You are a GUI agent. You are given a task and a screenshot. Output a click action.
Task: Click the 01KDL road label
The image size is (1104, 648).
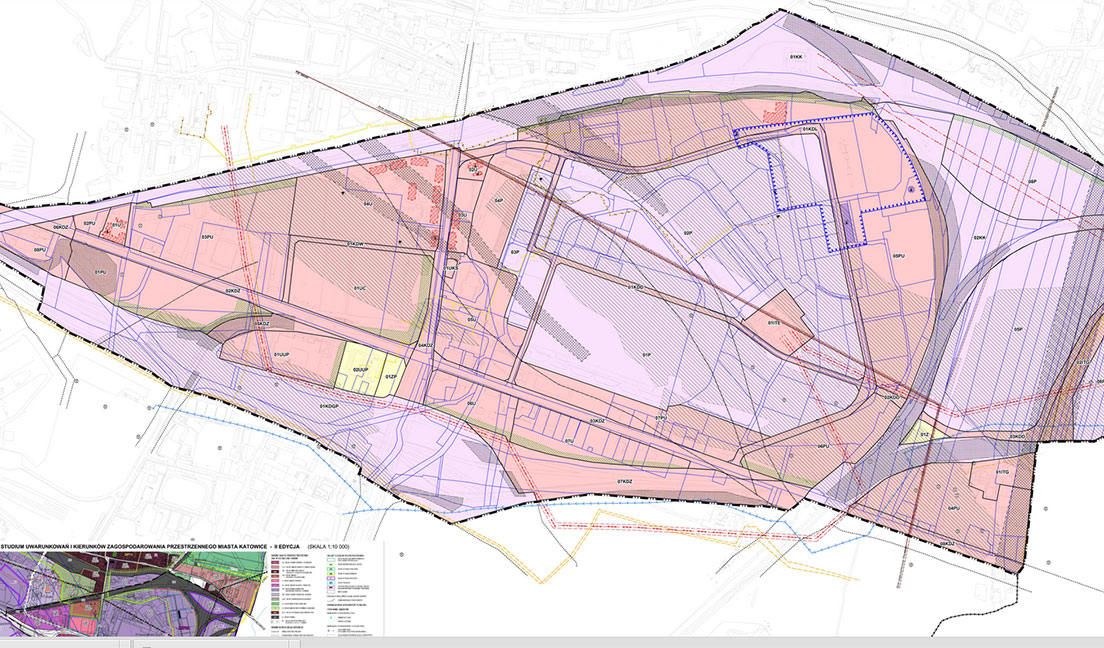809,130
